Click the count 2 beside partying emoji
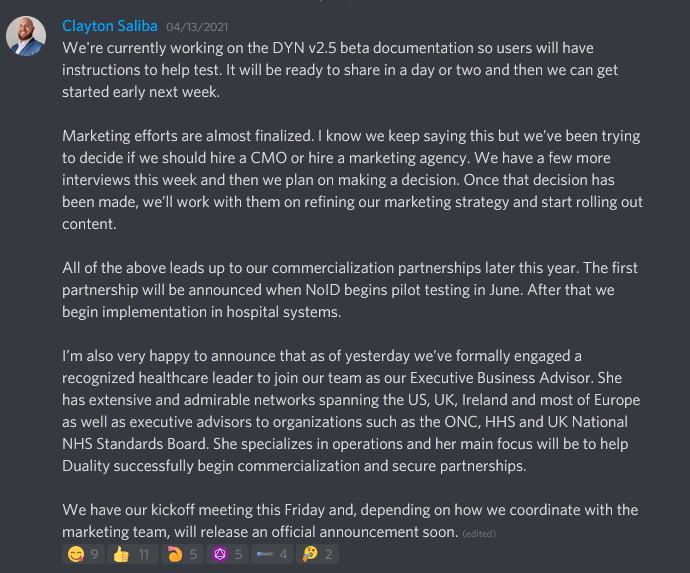Viewport: 690px width, 573px height. pos(328,555)
